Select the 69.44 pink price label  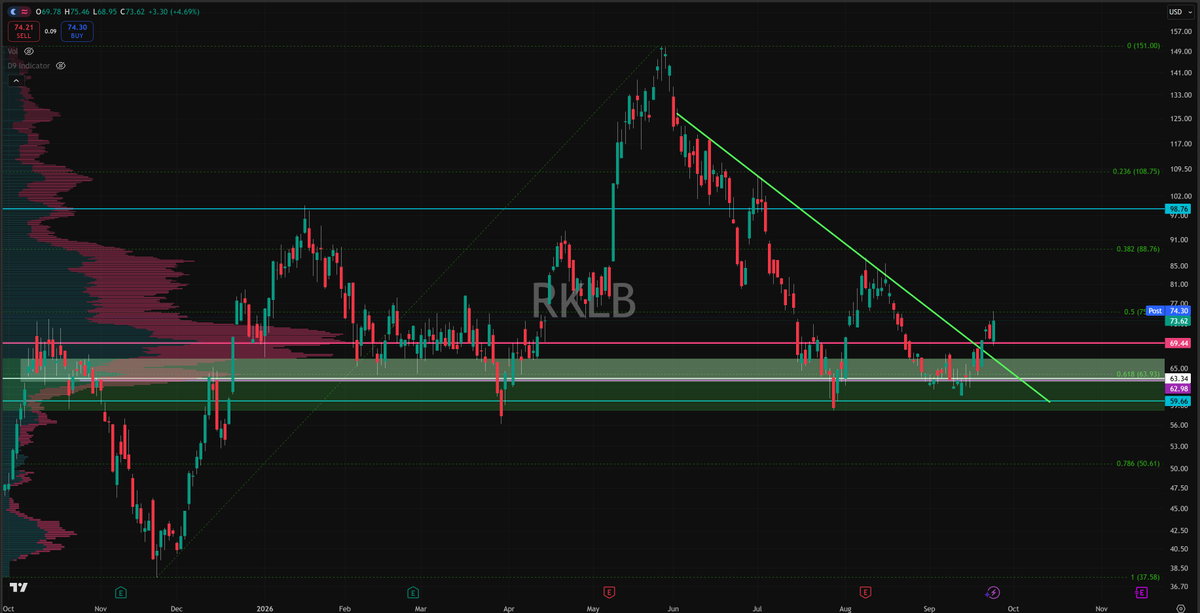tap(1176, 343)
